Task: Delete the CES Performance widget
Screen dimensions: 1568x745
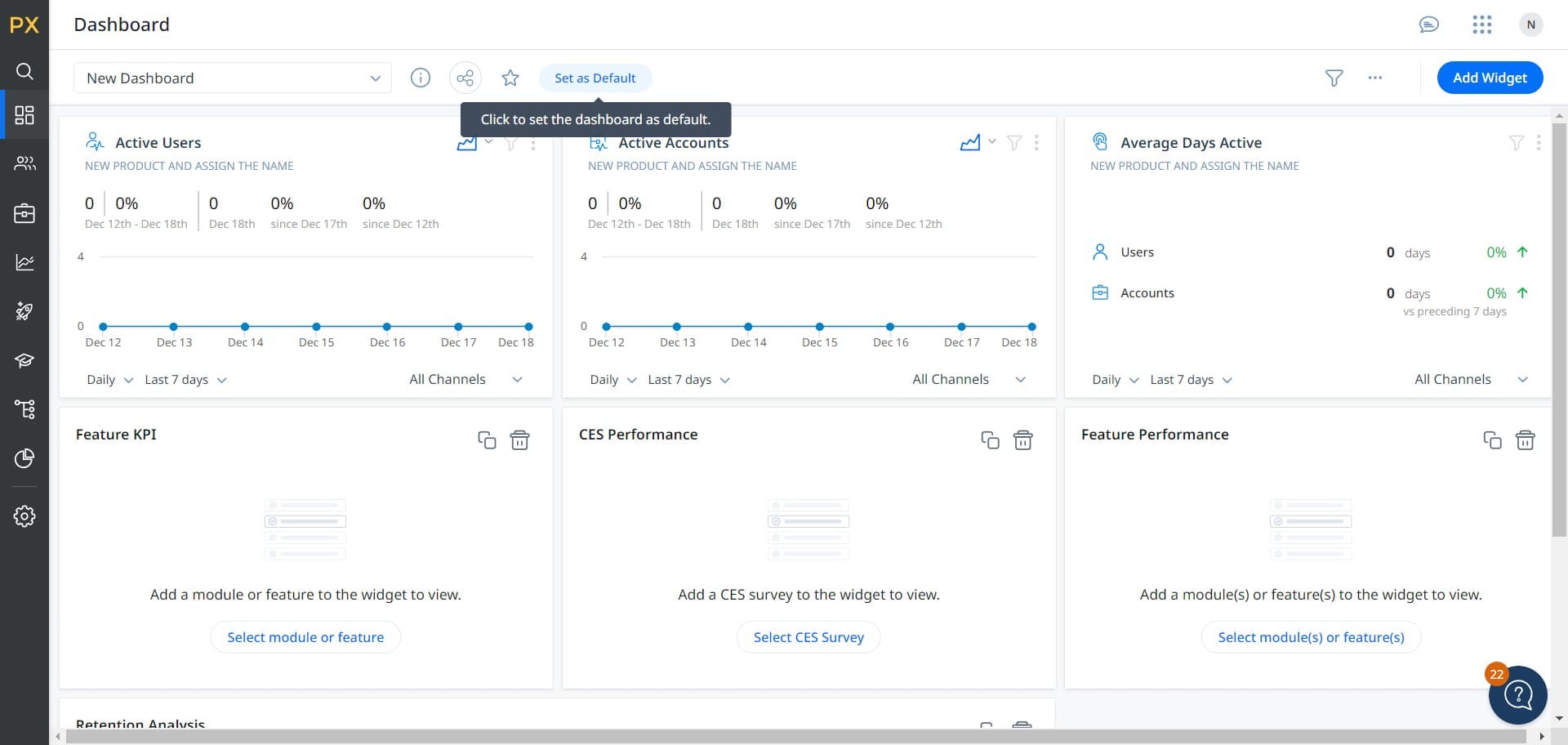Action: (x=1023, y=439)
